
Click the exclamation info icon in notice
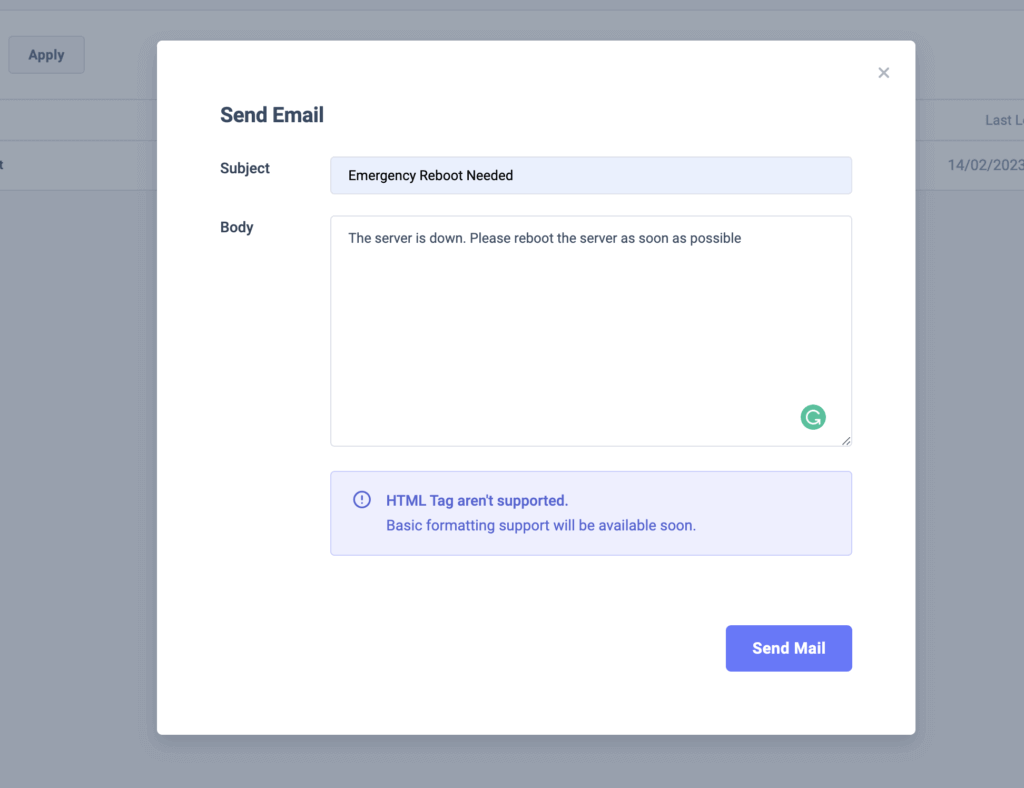(362, 500)
